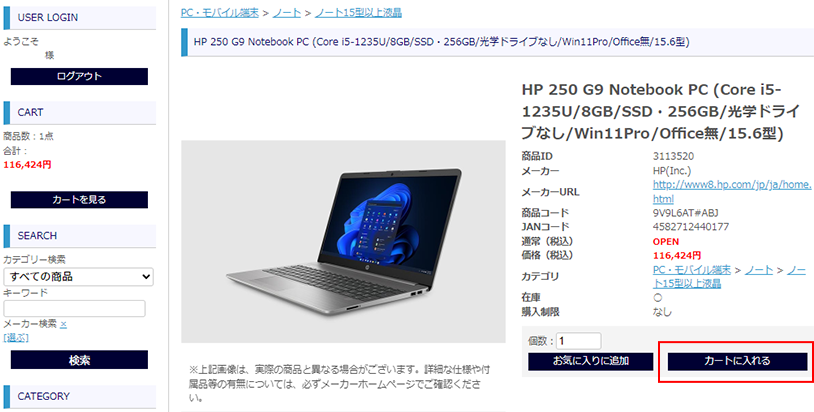Image resolution: width=814 pixels, height=412 pixels.
Task: View cart with カートを見る button
Action: pyautogui.click(x=79, y=200)
